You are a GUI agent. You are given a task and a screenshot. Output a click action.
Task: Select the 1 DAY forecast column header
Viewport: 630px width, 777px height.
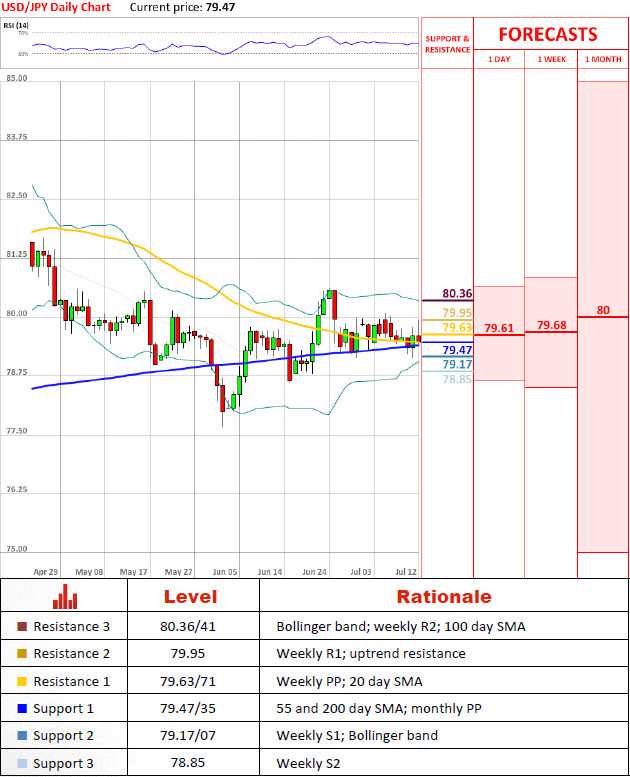point(499,59)
